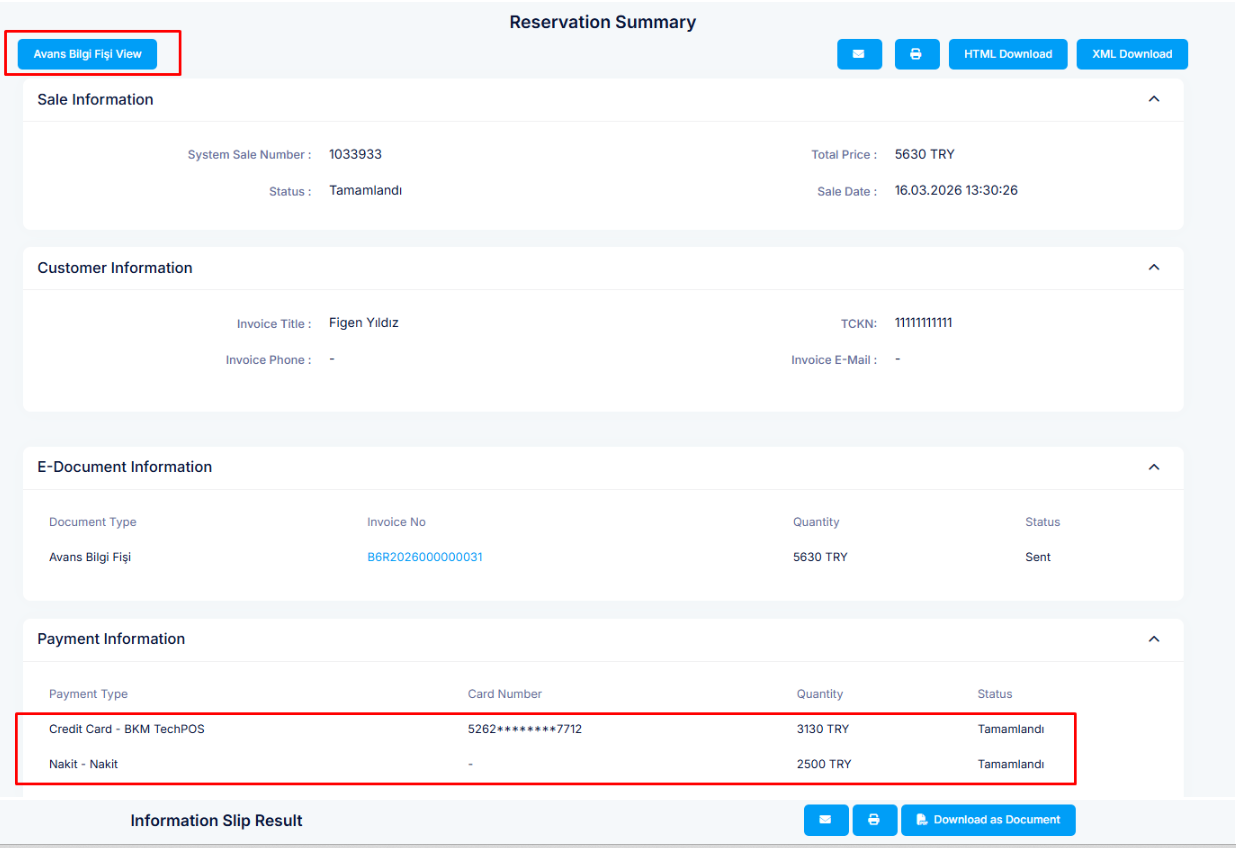The height and width of the screenshot is (848, 1236).
Task: Click the Payment Type column header
Action: click(x=88, y=694)
